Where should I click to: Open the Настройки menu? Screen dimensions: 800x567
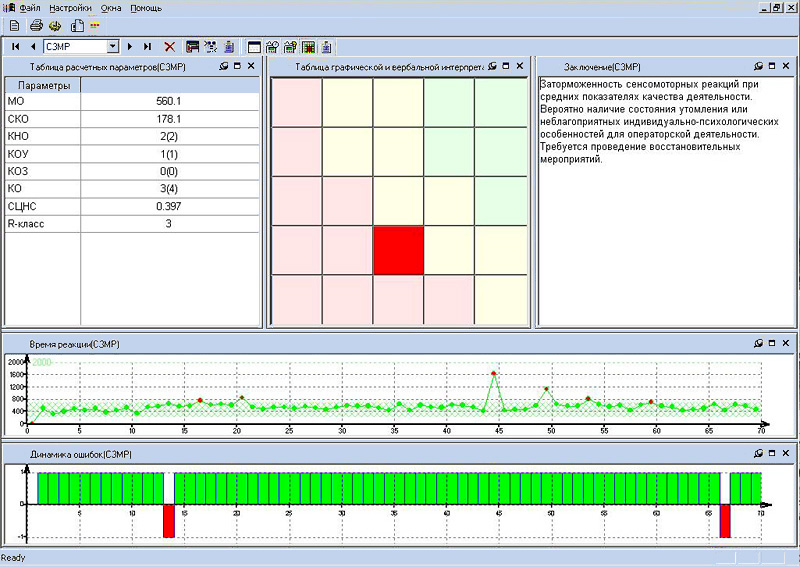click(x=70, y=7)
